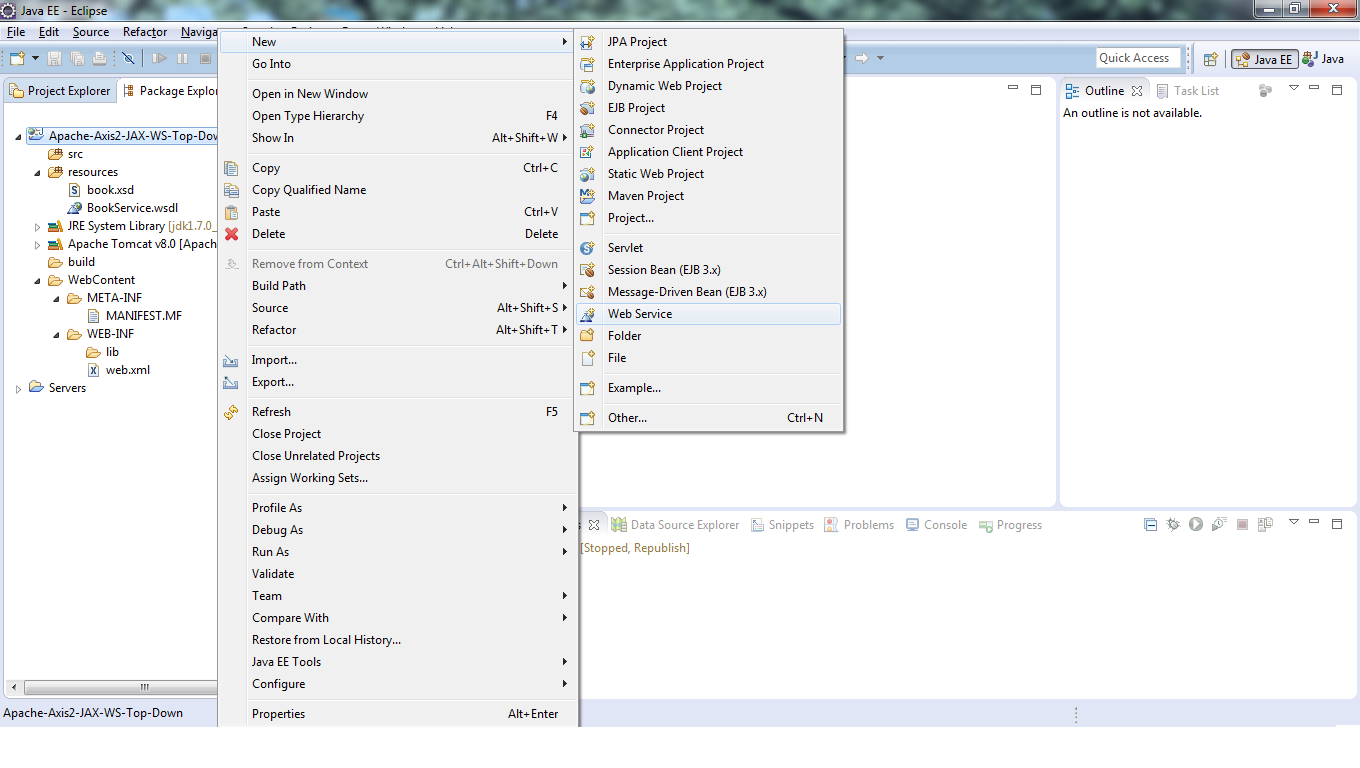Open the Outline view menu triangle
The image size is (1360, 768).
click(1293, 88)
